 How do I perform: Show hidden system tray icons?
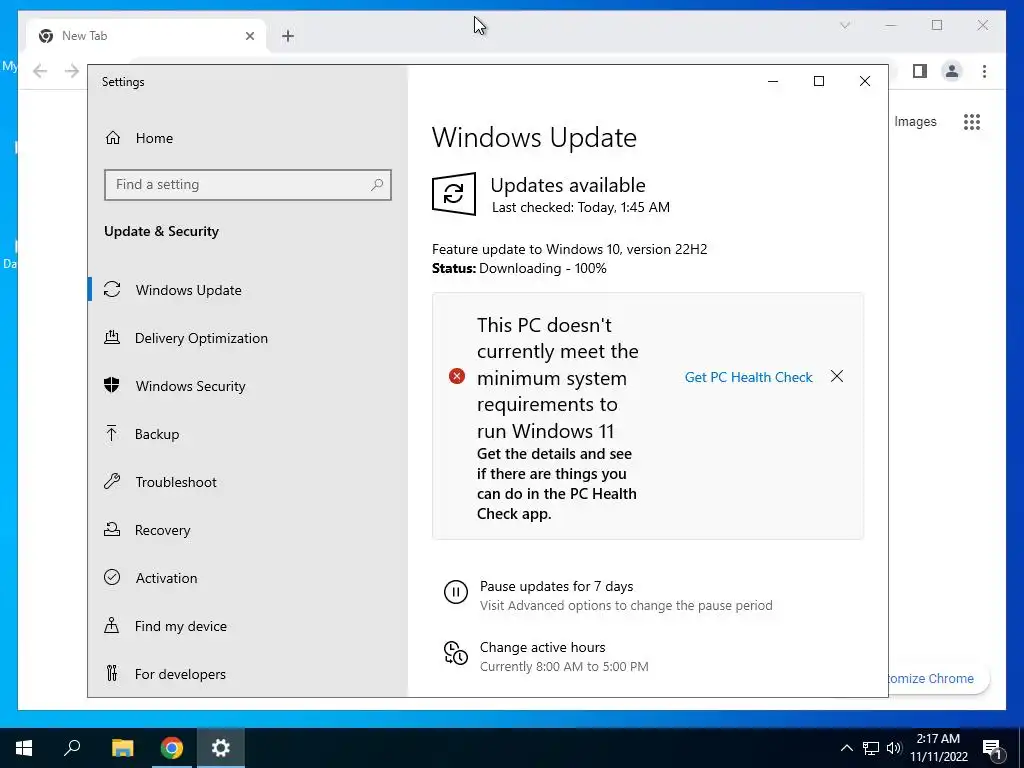click(846, 748)
